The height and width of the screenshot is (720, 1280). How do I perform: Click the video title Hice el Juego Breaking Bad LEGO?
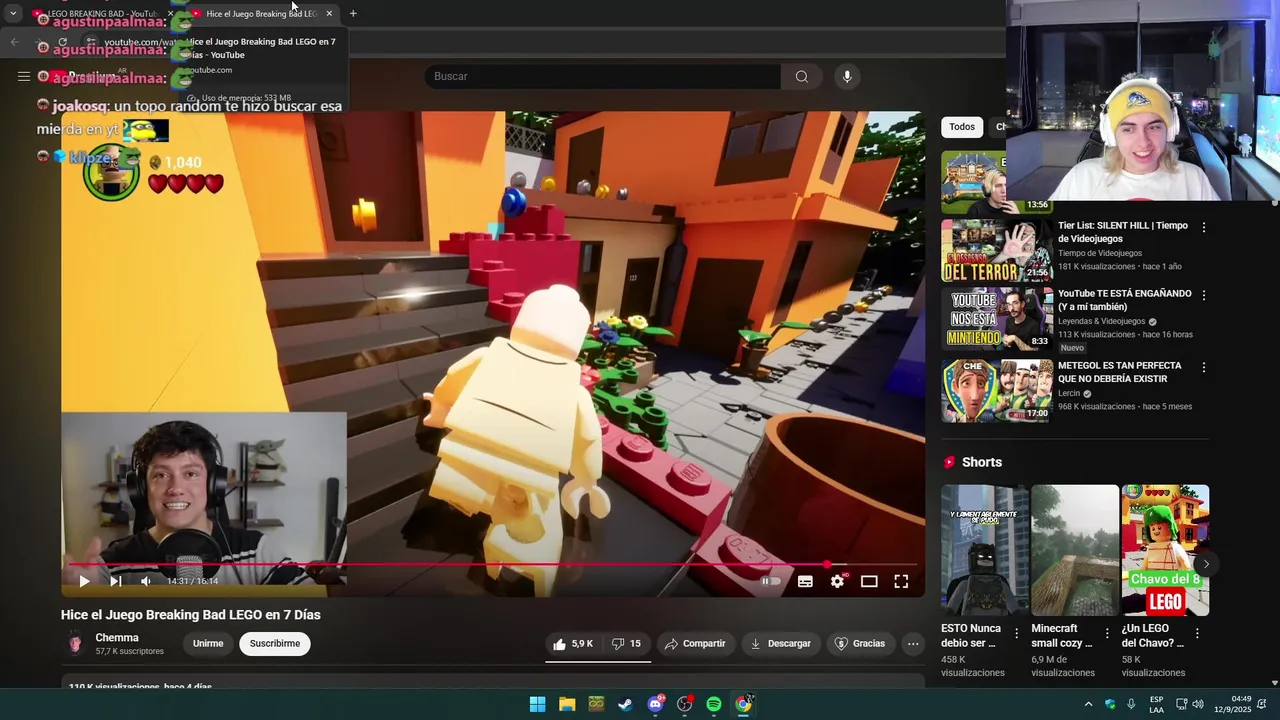coord(190,615)
